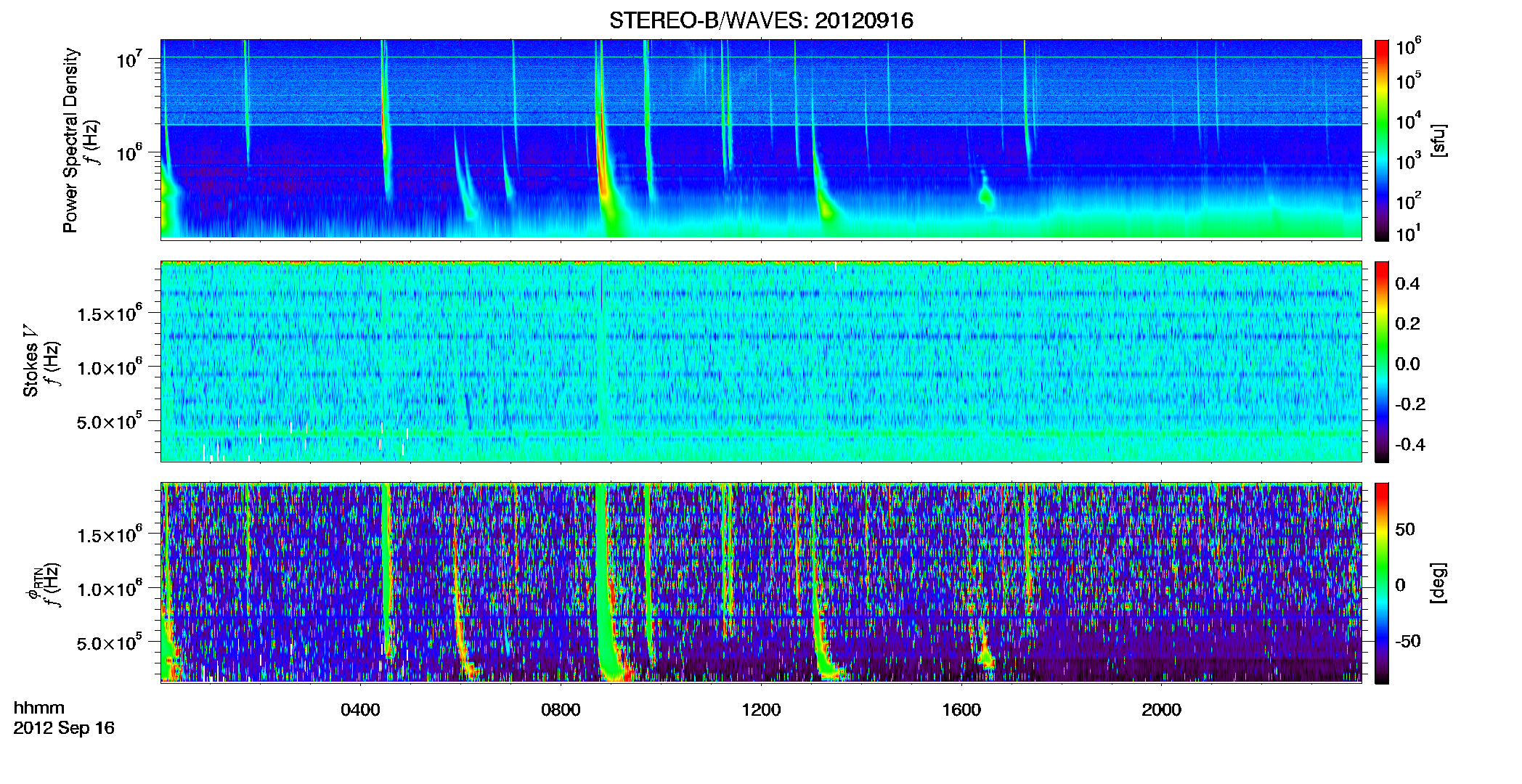Click the 1200 time tick label
This screenshot has height=784, width=1522.
click(x=761, y=710)
